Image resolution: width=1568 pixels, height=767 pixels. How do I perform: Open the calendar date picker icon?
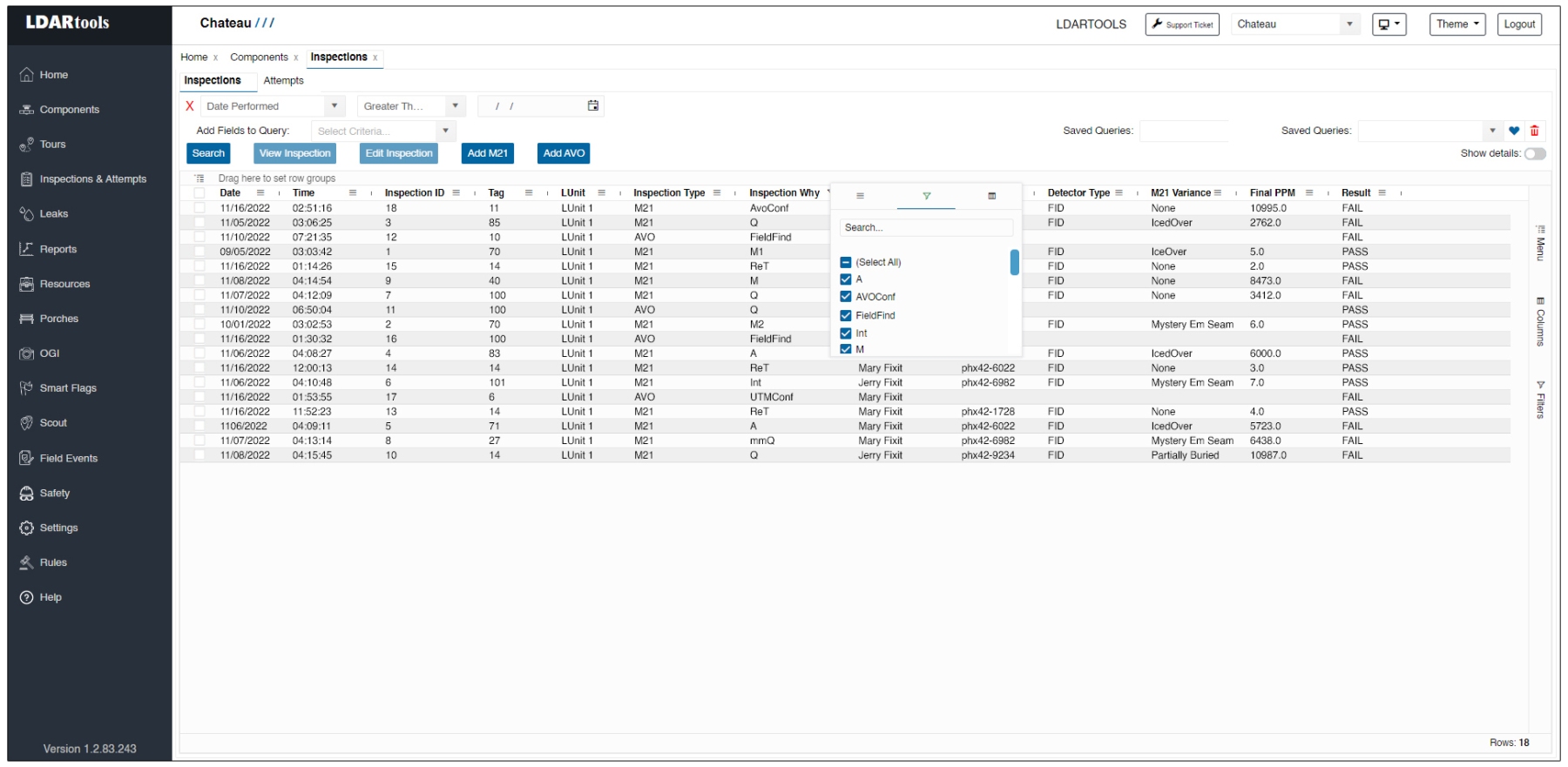tap(593, 106)
